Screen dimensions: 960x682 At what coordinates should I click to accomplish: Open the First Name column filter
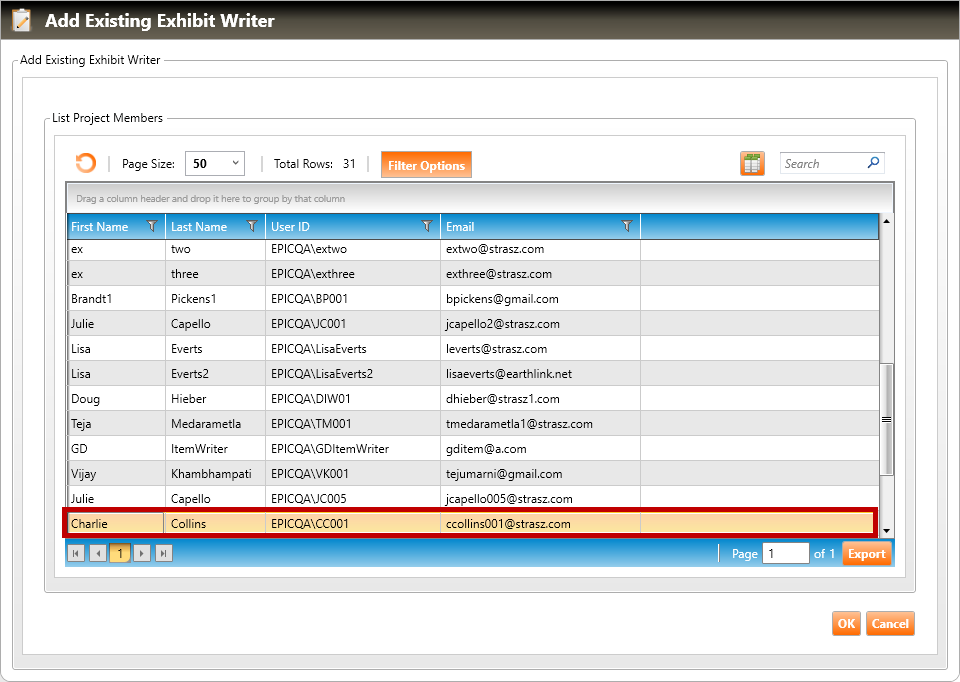tap(152, 227)
